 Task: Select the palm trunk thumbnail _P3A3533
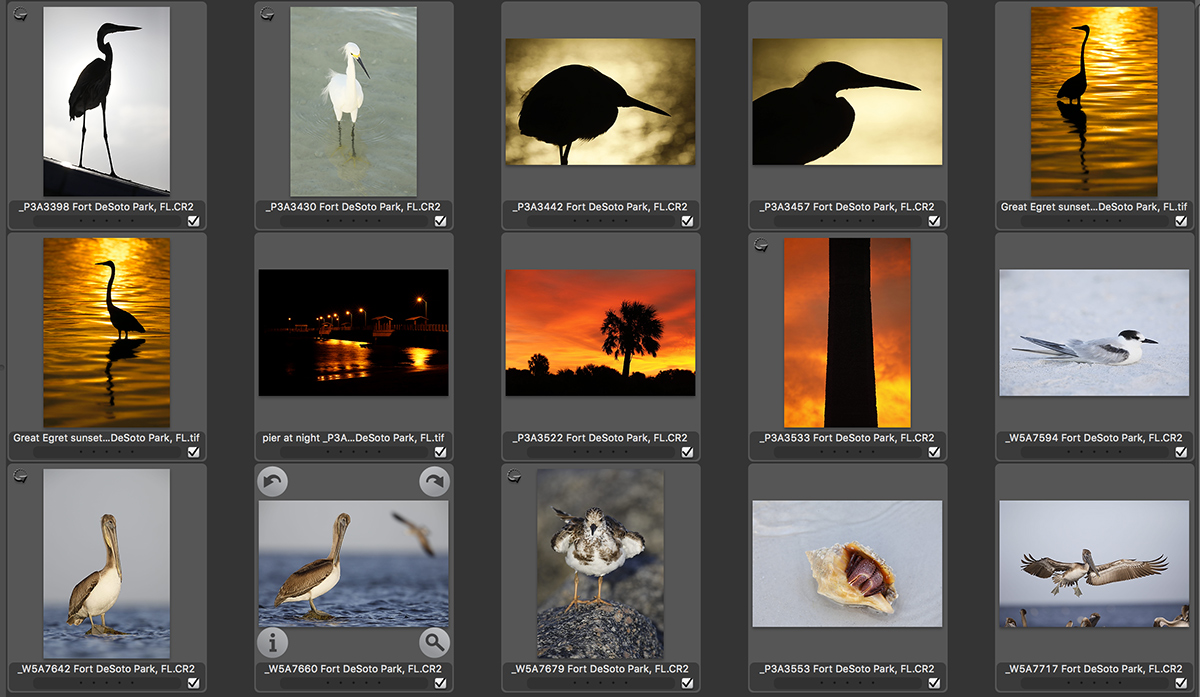tap(847, 332)
